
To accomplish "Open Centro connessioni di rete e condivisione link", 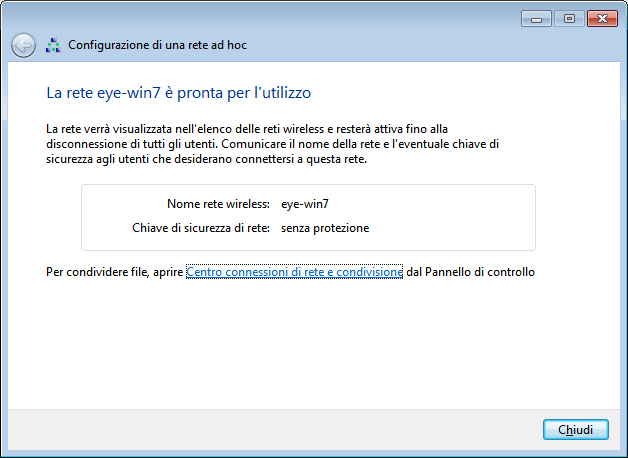I will (x=294, y=272).
